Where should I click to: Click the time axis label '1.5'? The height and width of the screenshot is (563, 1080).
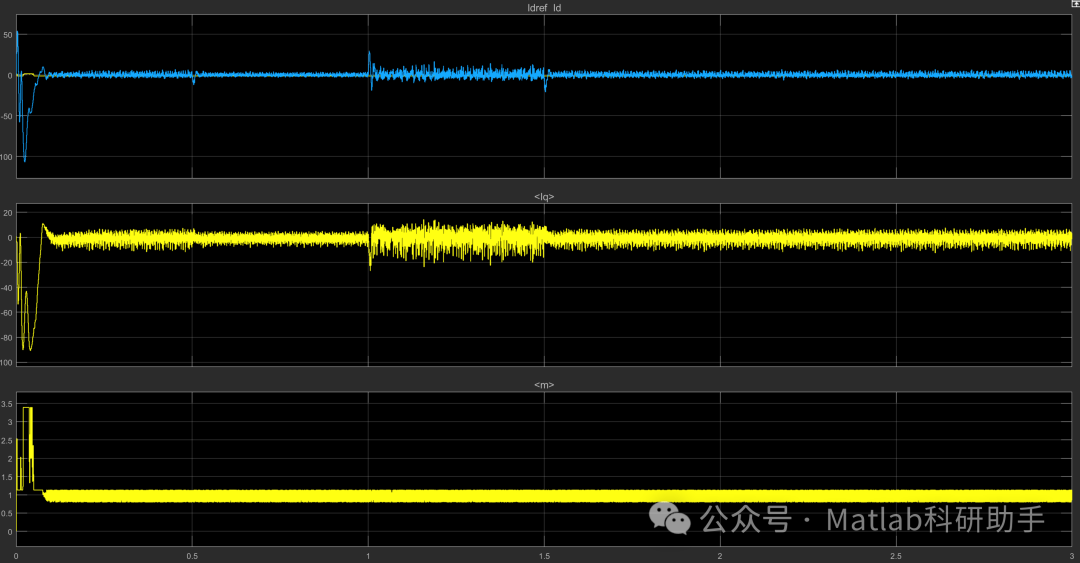pyautogui.click(x=544, y=556)
